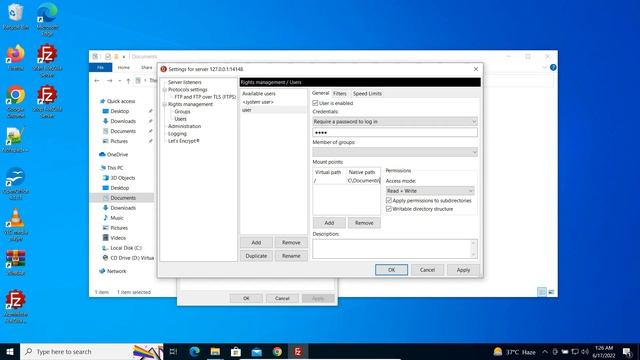Select Administration in the settings tree
Screen dimensions: 640x360
pos(184,126)
